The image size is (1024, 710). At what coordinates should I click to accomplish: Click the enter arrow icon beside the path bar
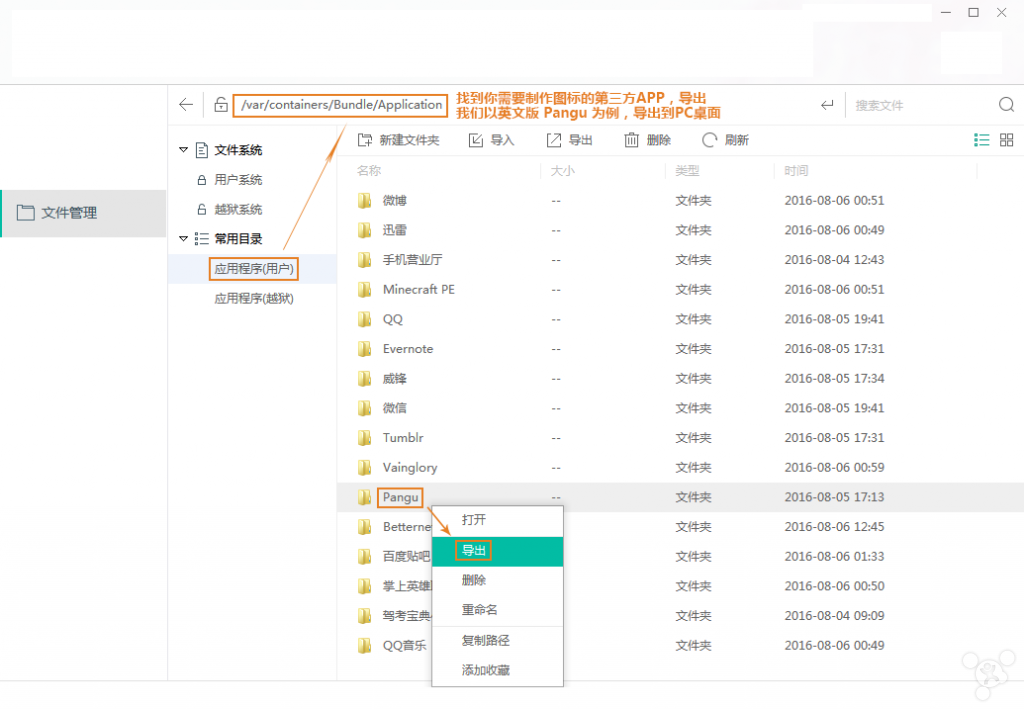[827, 105]
